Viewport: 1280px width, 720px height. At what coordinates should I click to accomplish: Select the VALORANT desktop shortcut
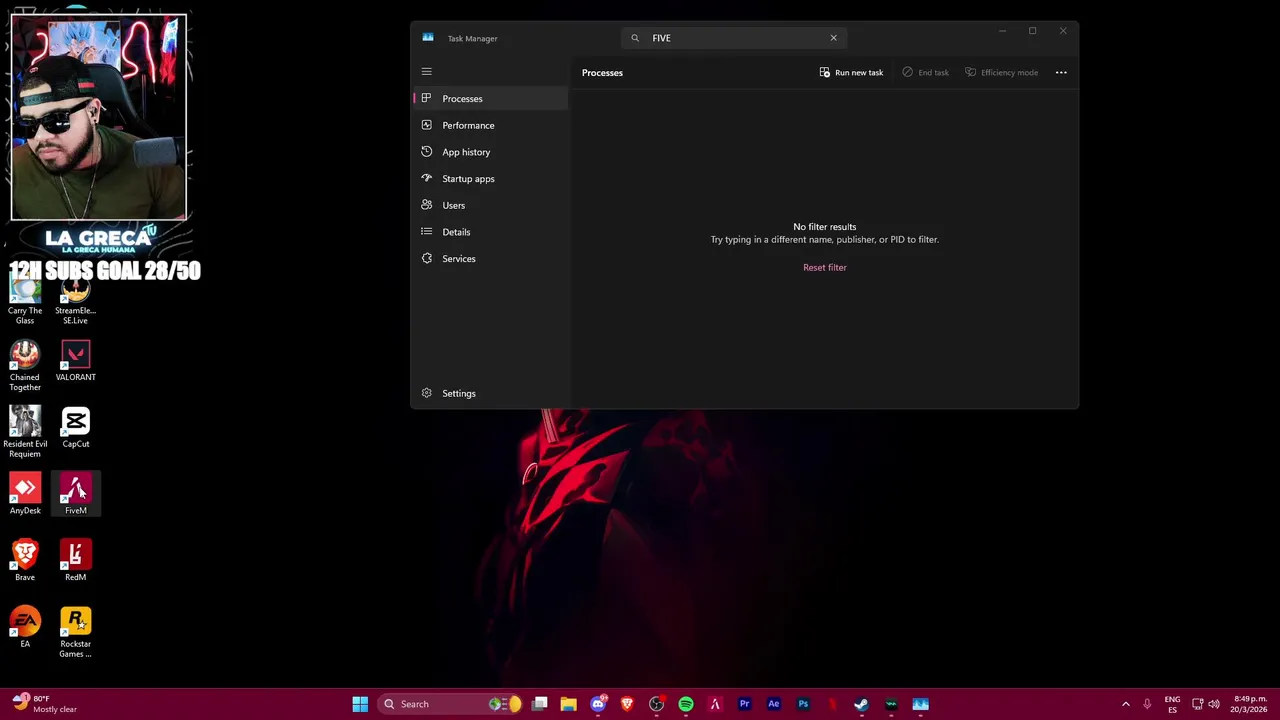point(75,361)
